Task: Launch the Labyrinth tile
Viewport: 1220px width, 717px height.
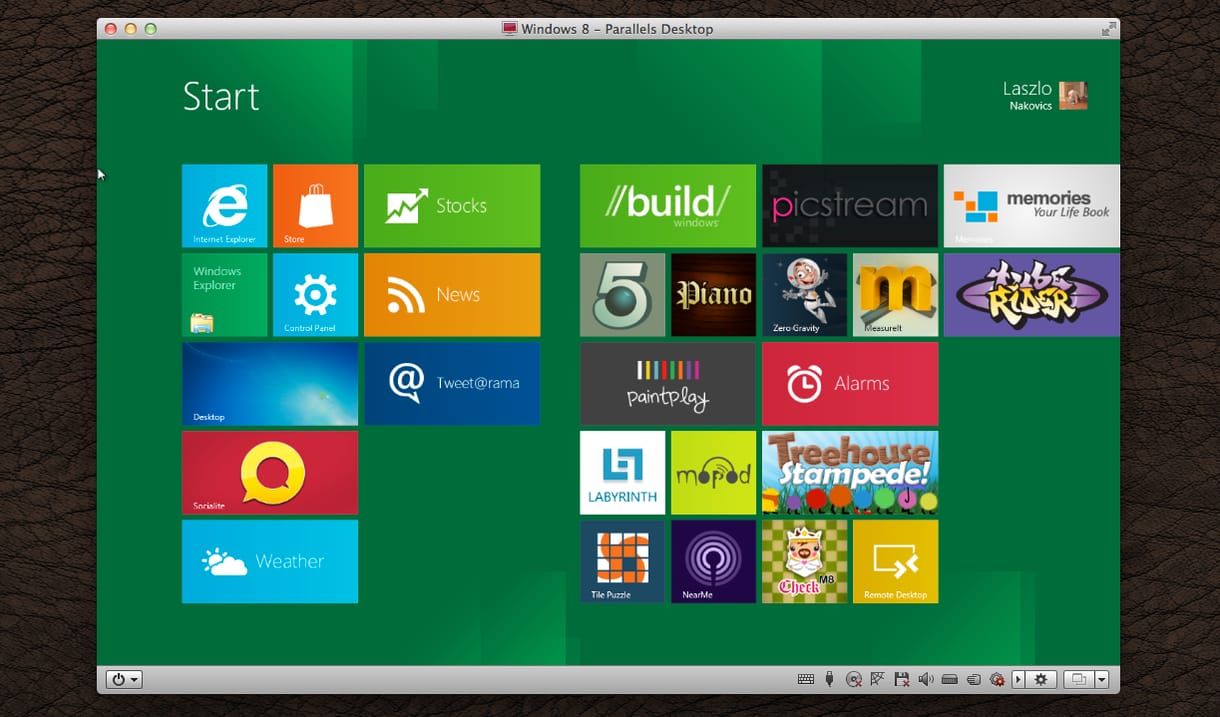Action: click(x=622, y=473)
